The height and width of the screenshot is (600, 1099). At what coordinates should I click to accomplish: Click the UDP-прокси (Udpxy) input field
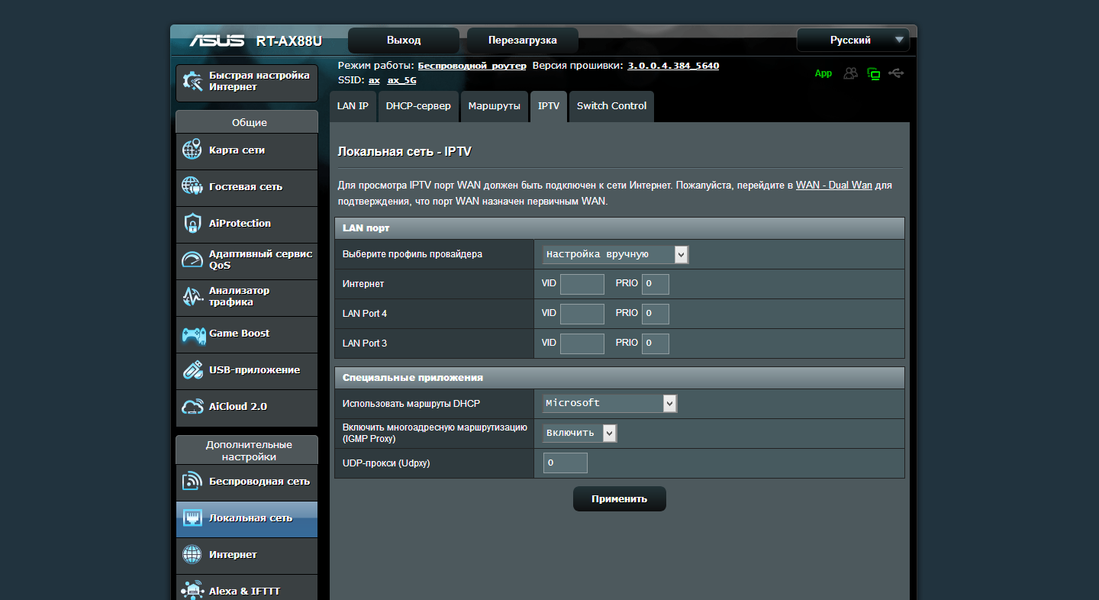pos(565,463)
